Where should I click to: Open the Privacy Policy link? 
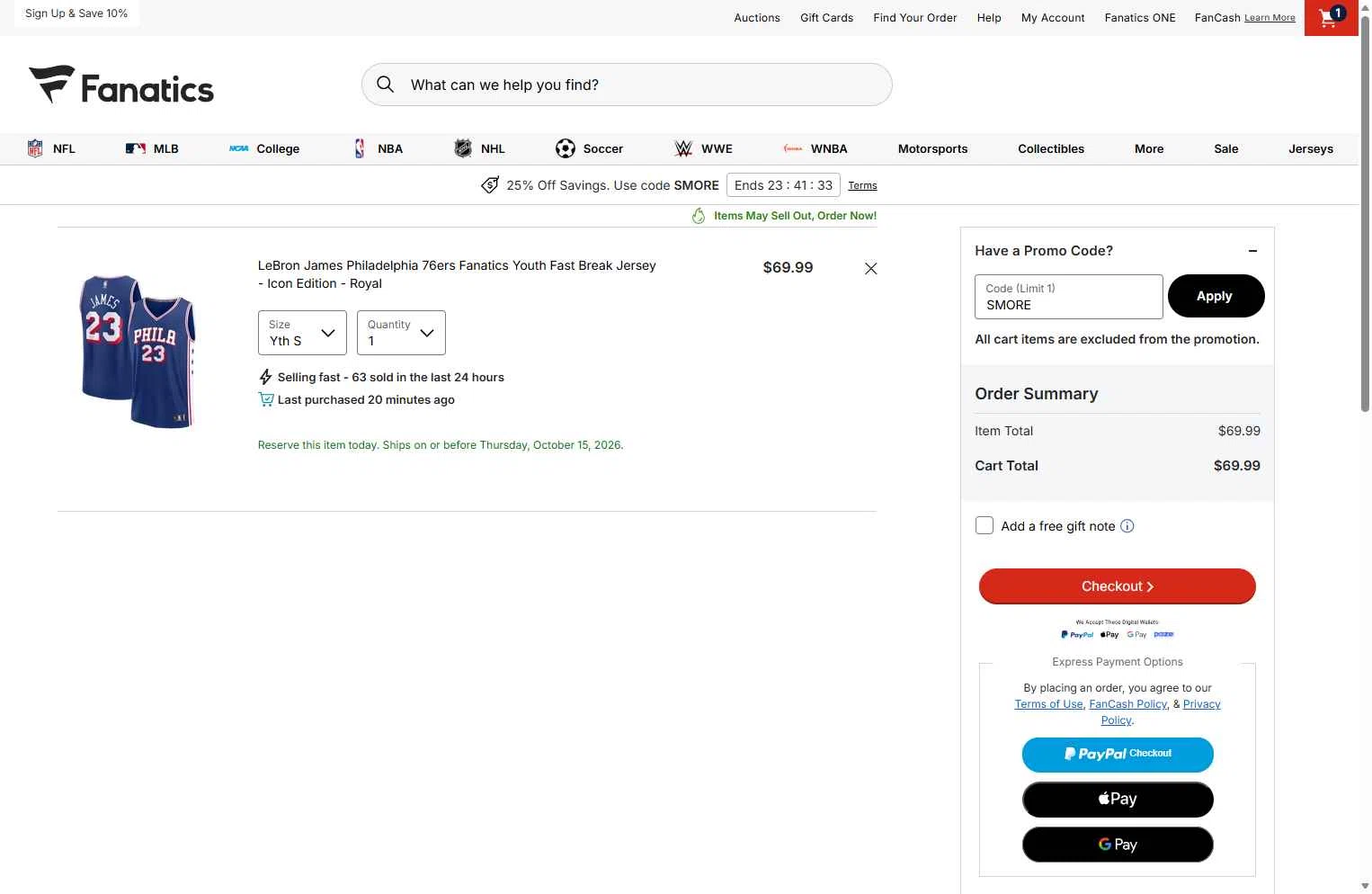[1202, 704]
